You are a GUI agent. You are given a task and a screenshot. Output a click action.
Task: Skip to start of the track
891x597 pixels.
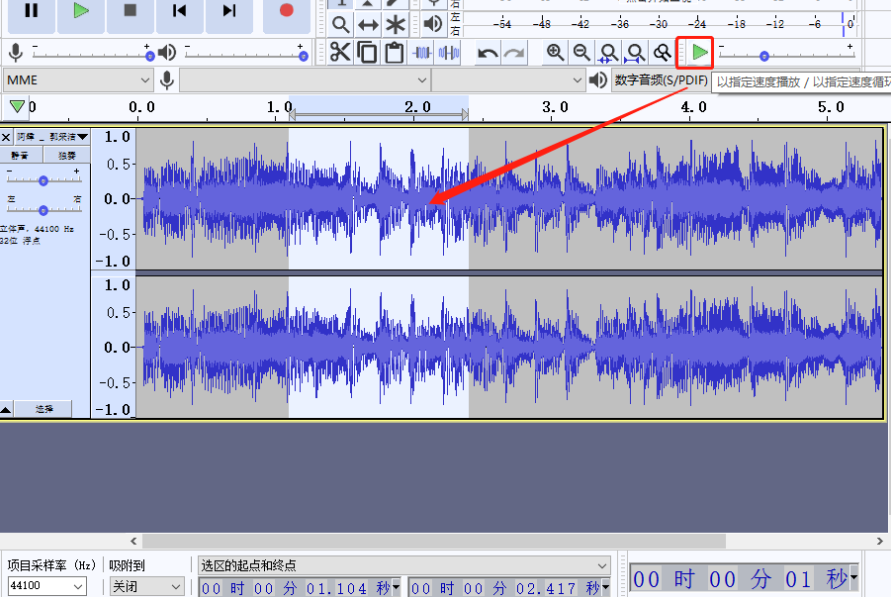pyautogui.click(x=180, y=12)
